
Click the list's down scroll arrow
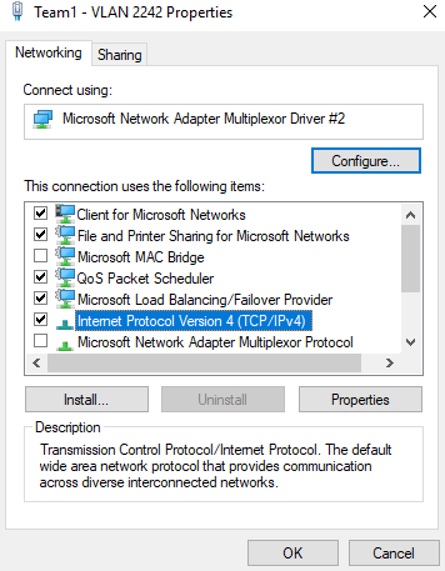(411, 342)
